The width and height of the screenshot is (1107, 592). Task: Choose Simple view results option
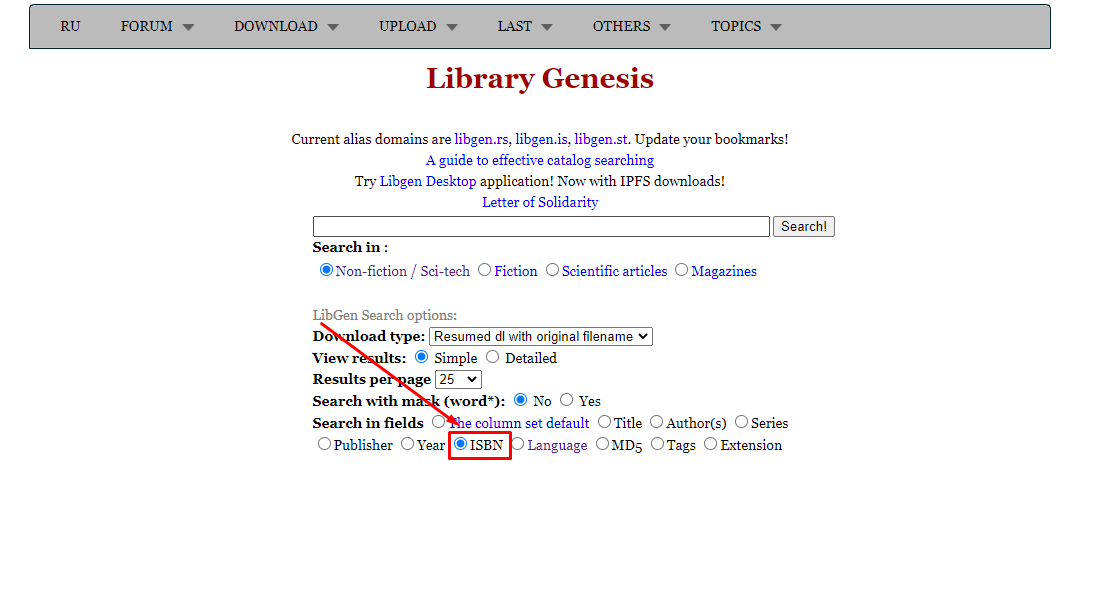[421, 357]
